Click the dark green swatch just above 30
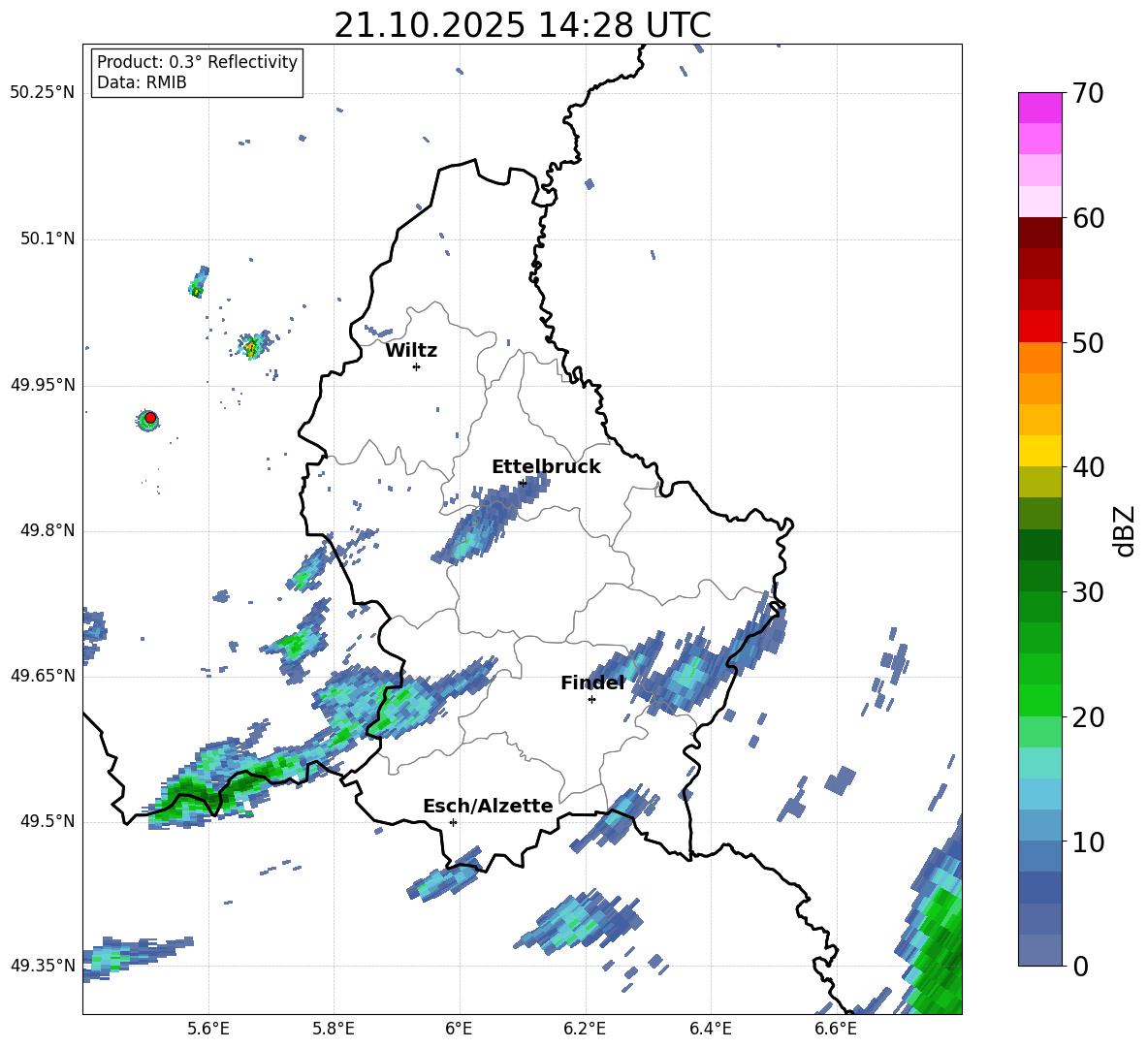Viewport: 1148px width, 1048px height. [1039, 576]
